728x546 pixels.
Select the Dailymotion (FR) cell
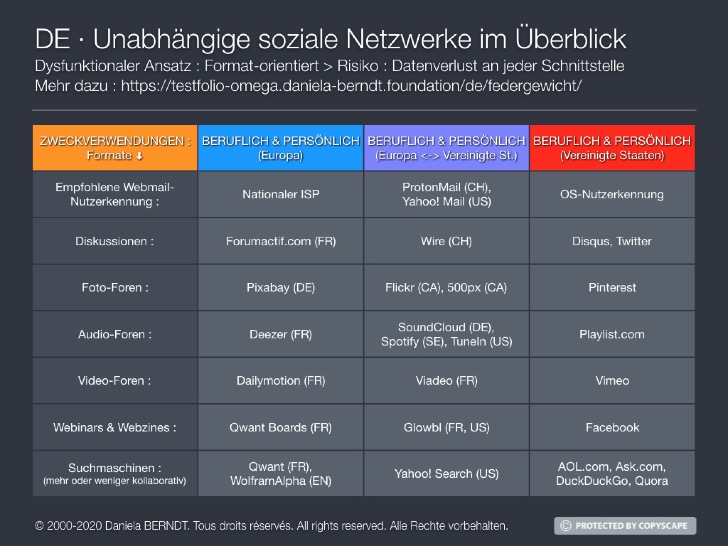(x=280, y=381)
